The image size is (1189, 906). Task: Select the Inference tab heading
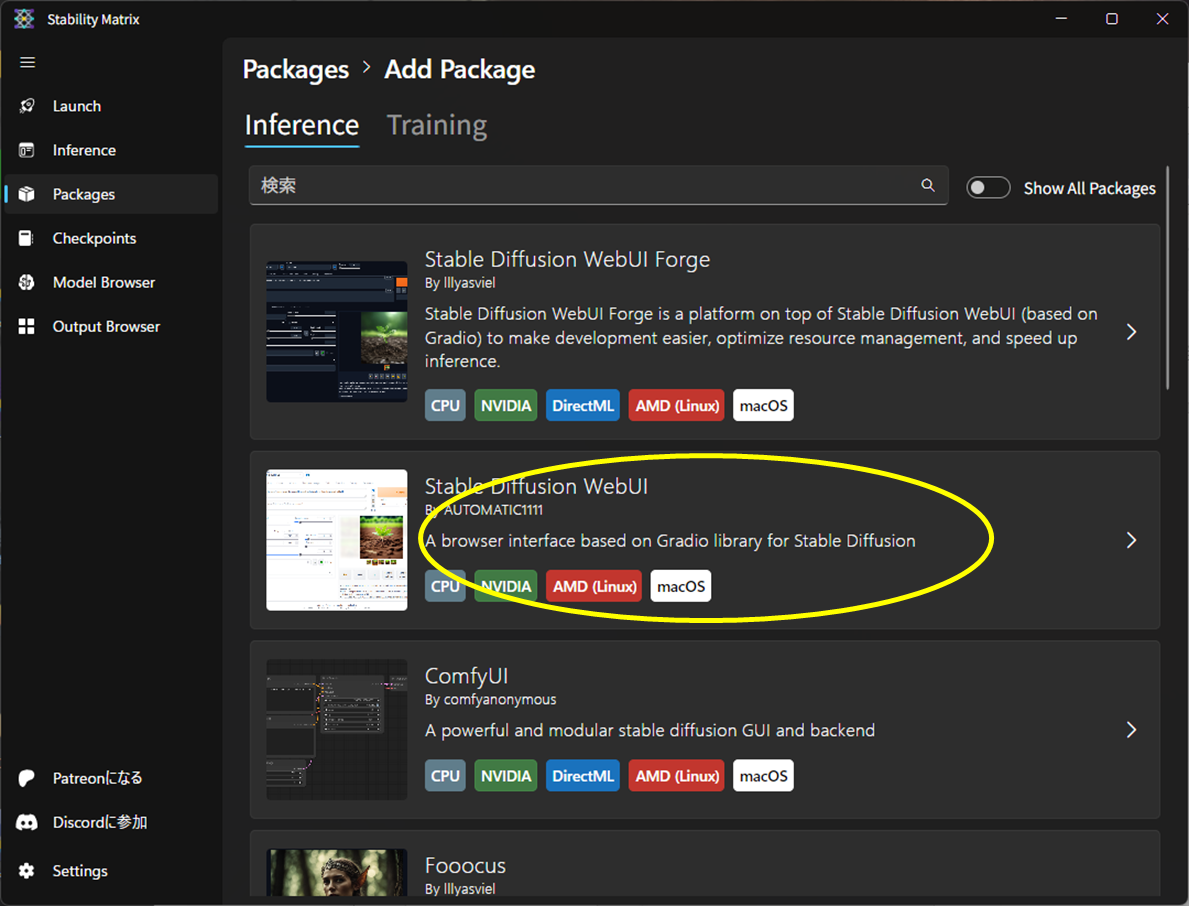[301, 125]
